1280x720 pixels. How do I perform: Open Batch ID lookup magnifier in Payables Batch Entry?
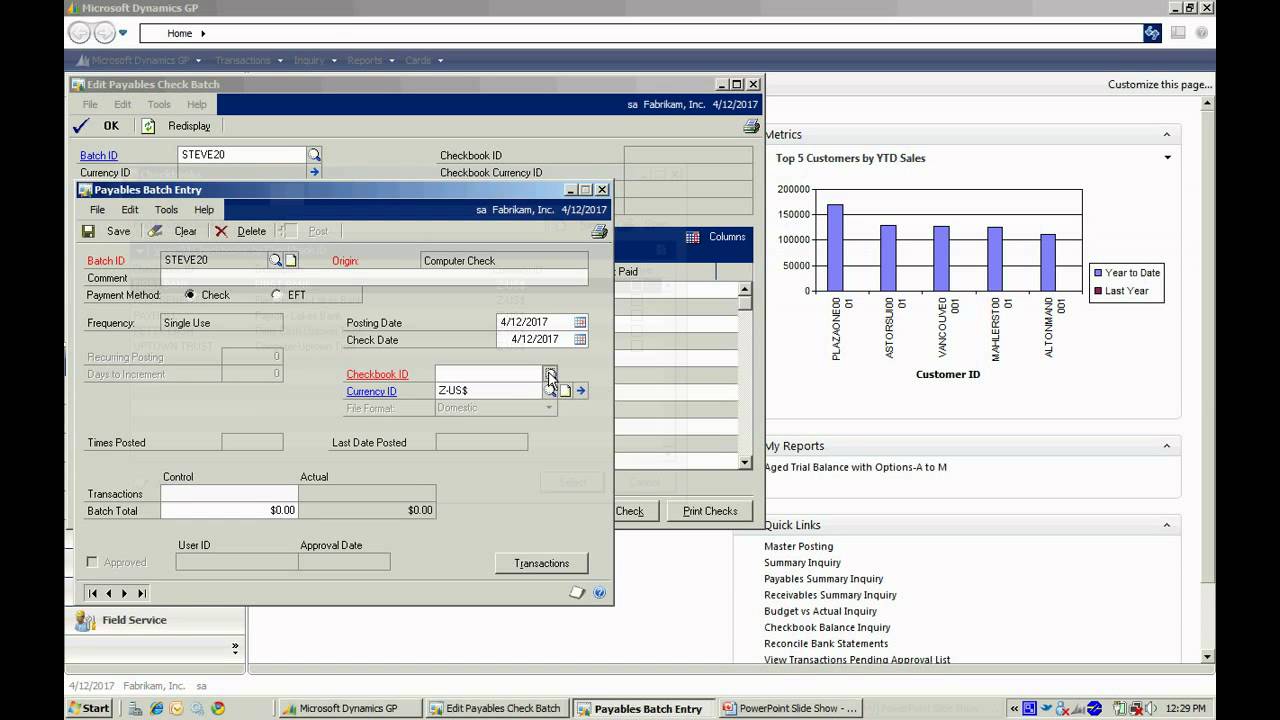(275, 260)
